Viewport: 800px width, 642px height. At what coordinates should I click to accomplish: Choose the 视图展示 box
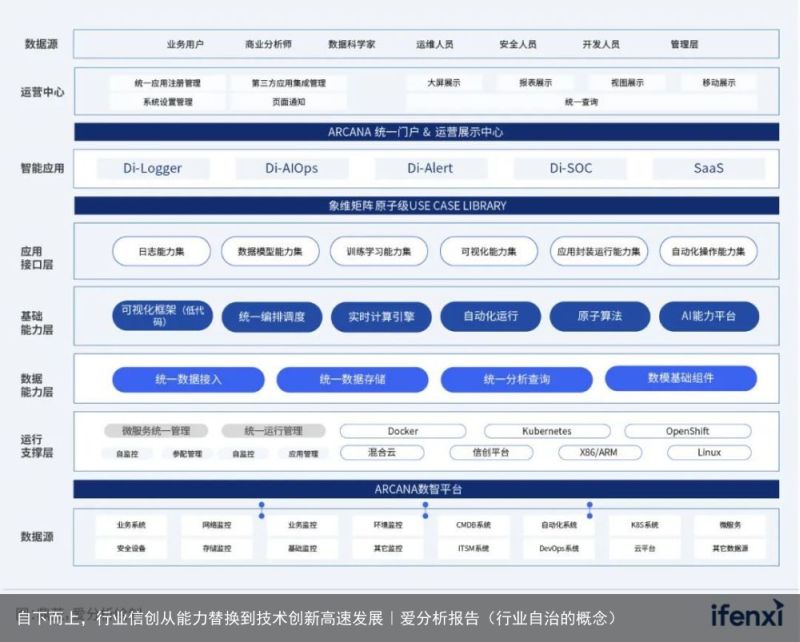(x=627, y=82)
